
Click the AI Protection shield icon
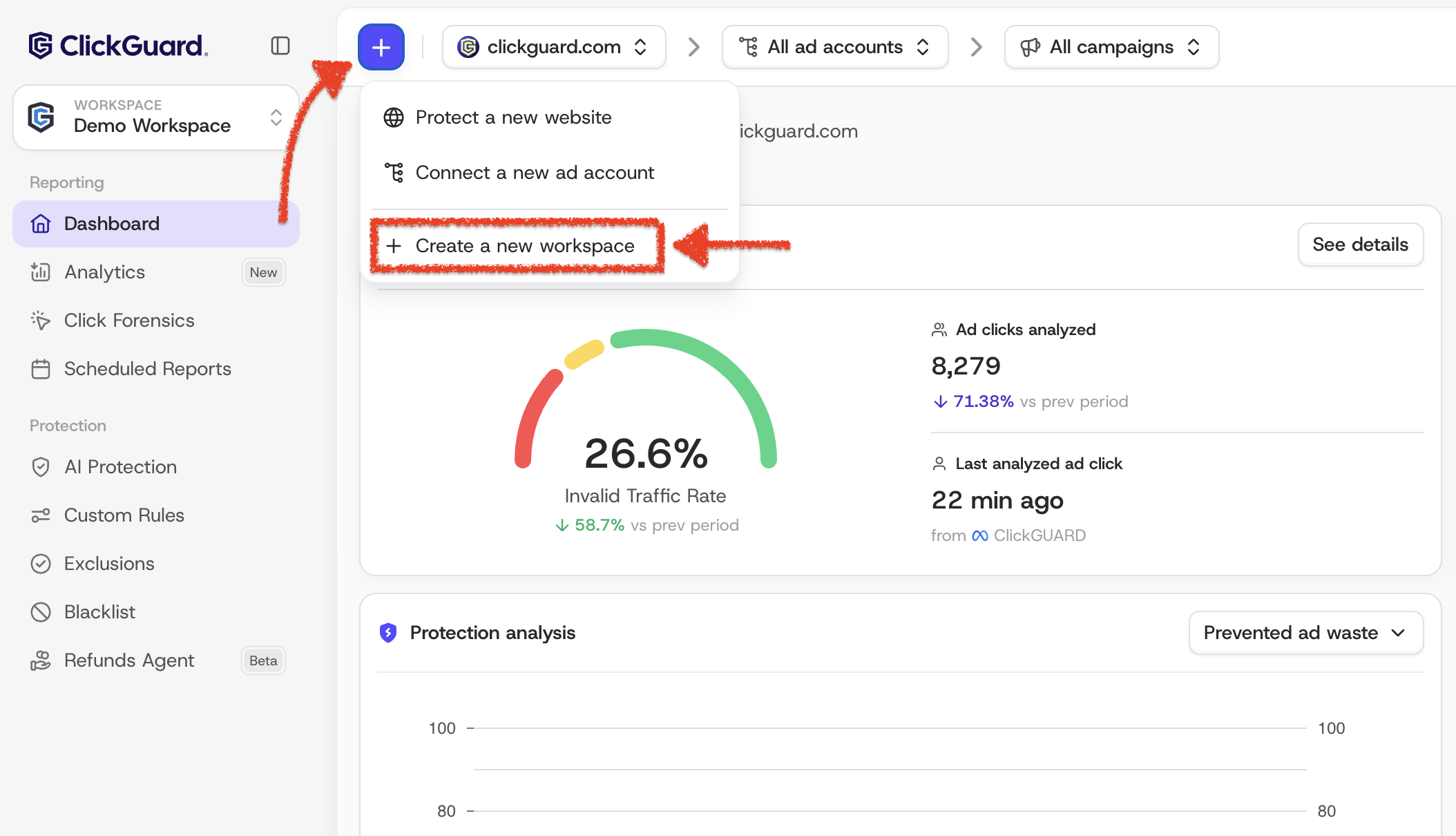point(41,467)
